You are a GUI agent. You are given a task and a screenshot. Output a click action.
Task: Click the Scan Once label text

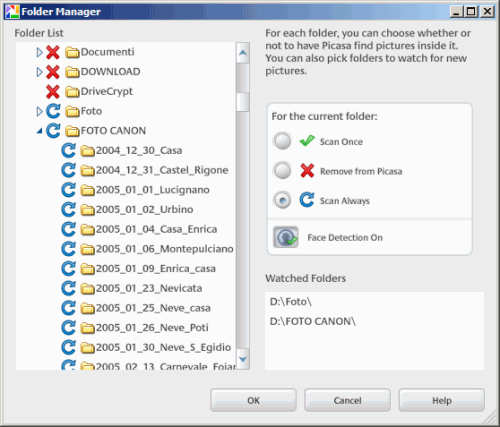pos(341,142)
